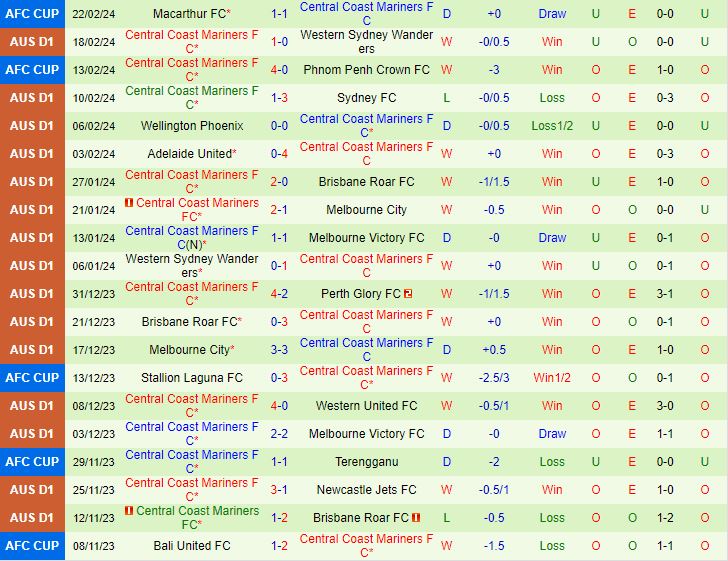Image resolution: width=728 pixels, height=561 pixels.
Task: Click the Loss result in the Sydney FC row
Action: click(552, 98)
